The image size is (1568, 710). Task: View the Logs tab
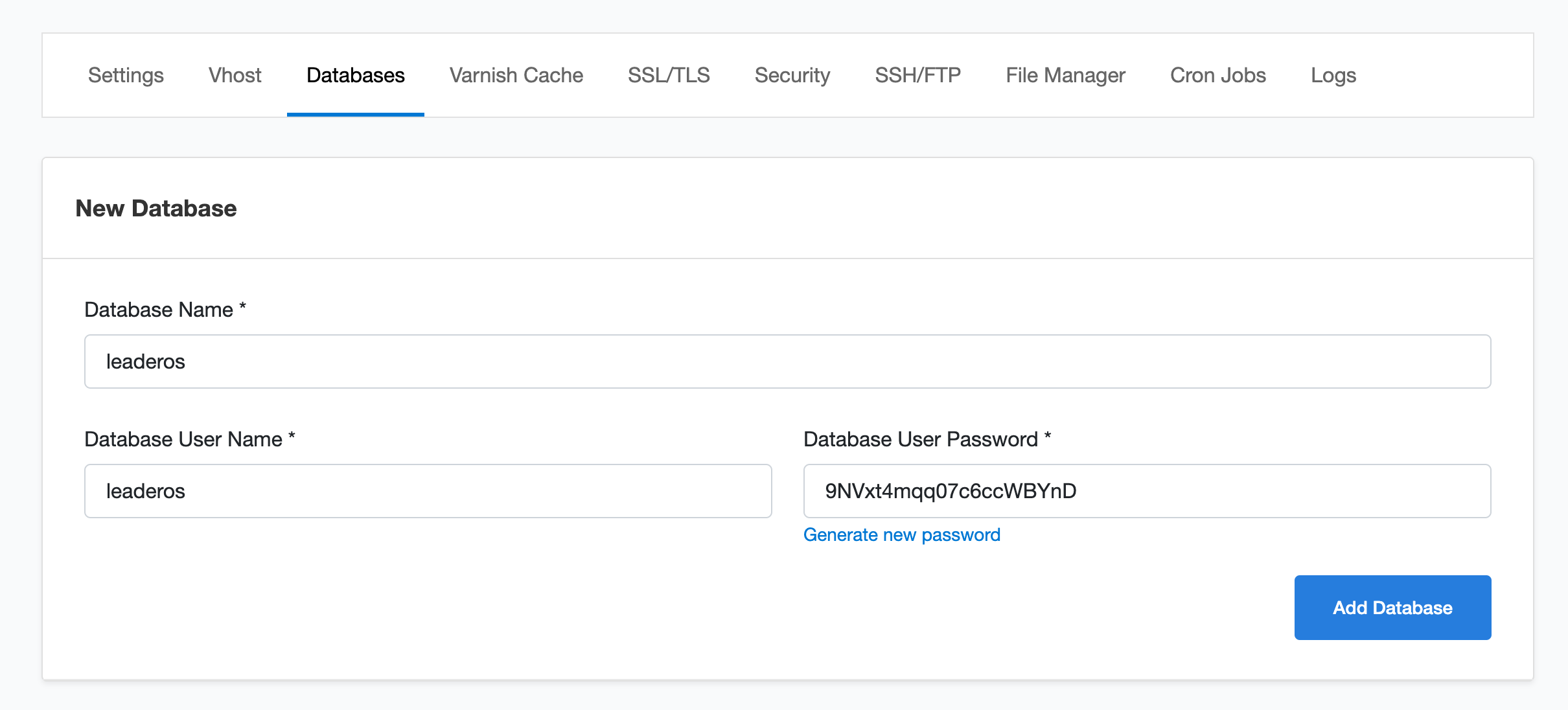click(1333, 75)
